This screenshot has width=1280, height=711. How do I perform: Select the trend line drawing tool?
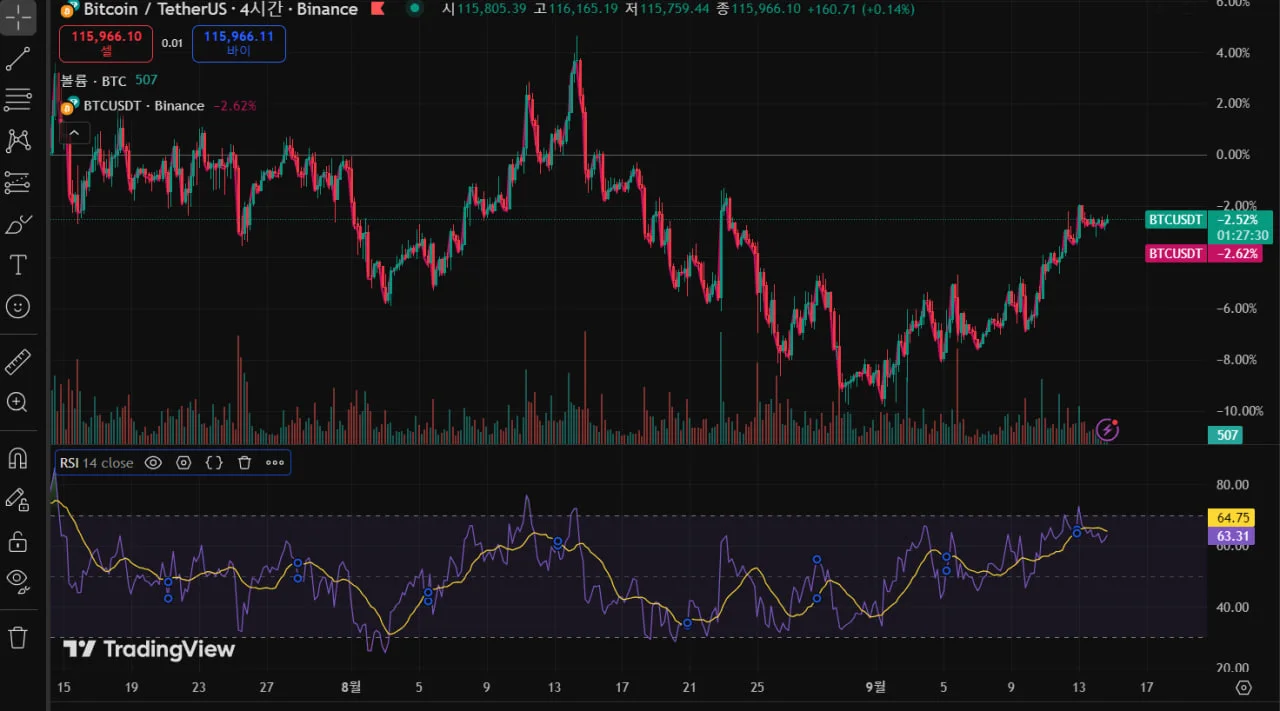(x=18, y=60)
